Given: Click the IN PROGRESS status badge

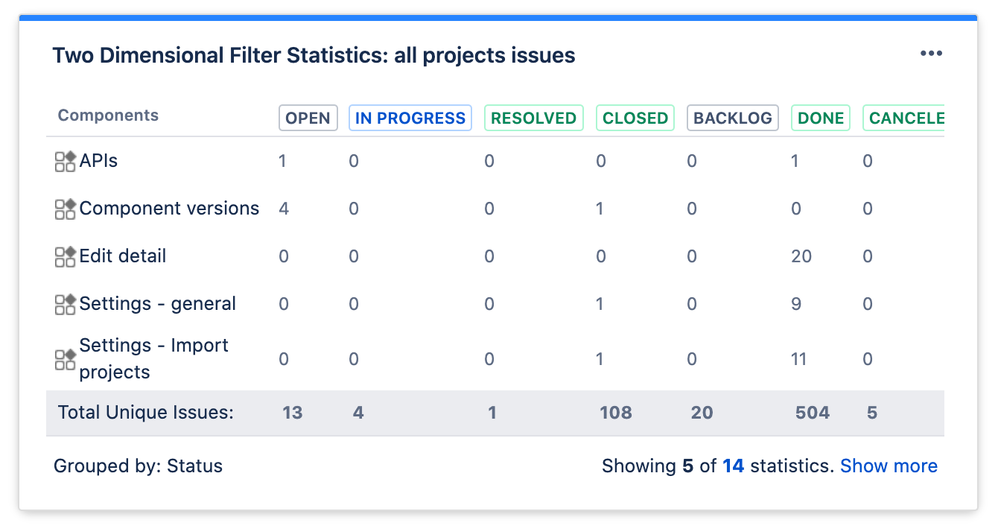Looking at the screenshot, I should (x=410, y=118).
